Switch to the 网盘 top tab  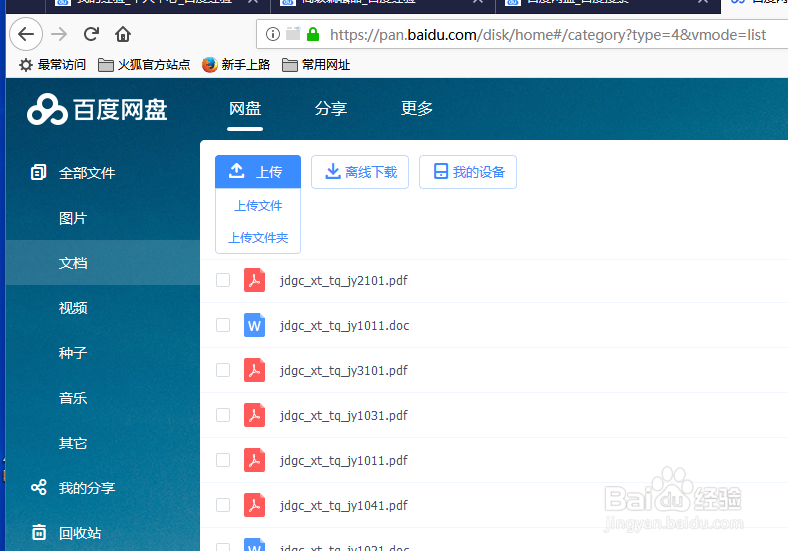[x=245, y=109]
